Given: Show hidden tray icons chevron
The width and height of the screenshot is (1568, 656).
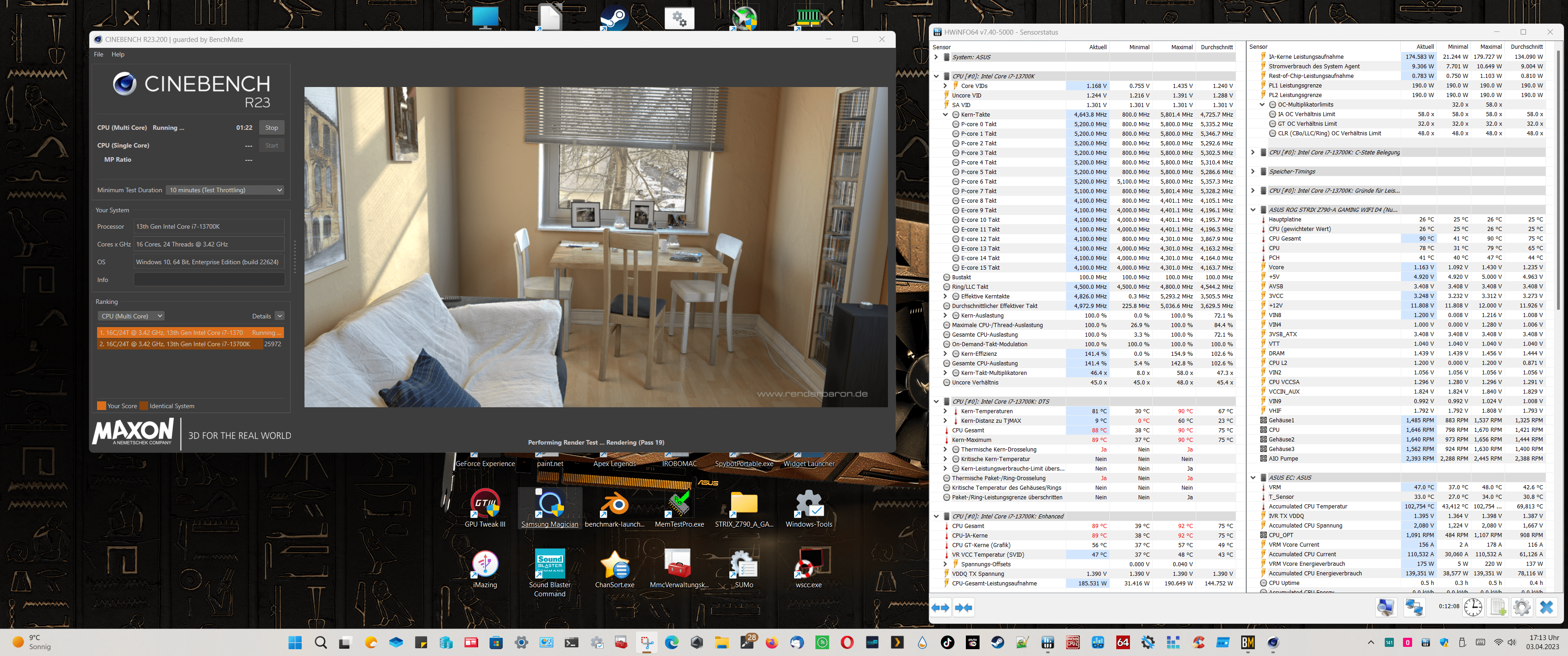Looking at the screenshot, I should 1370,642.
